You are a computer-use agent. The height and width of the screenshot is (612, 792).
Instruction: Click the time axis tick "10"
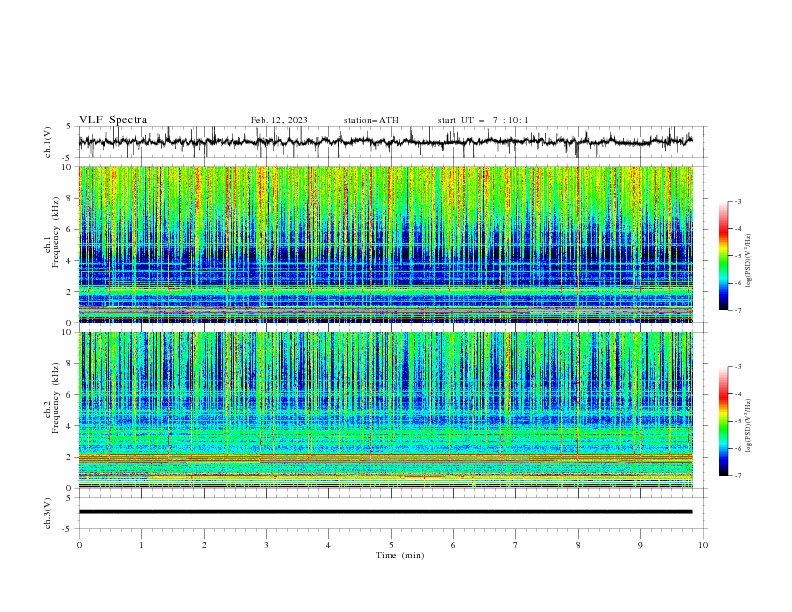coord(703,545)
